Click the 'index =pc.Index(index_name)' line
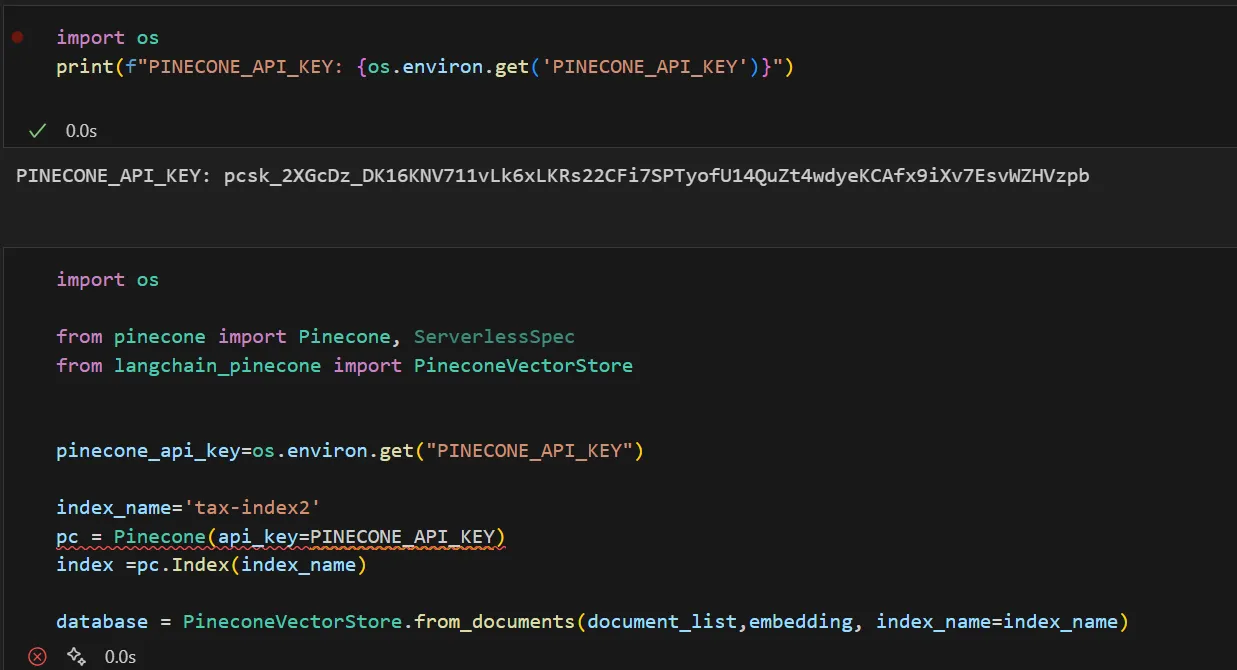The image size is (1237, 670). (x=212, y=565)
